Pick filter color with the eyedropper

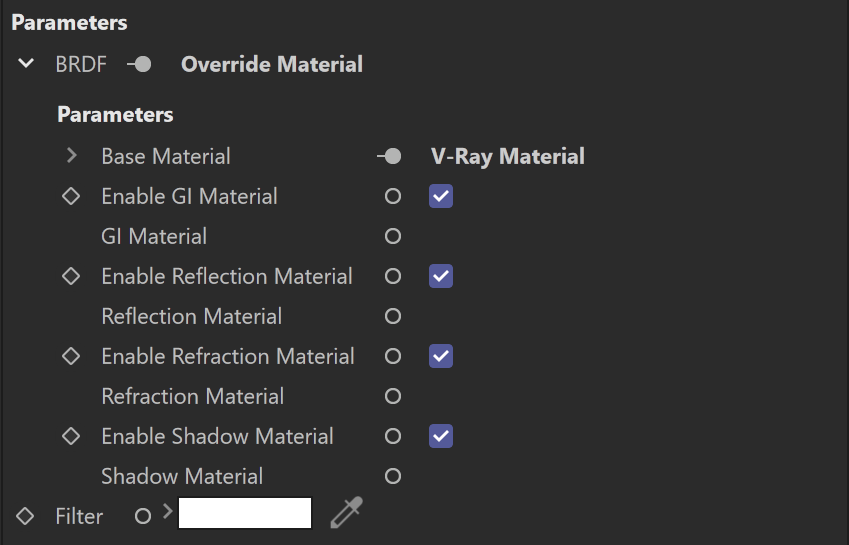click(x=347, y=512)
